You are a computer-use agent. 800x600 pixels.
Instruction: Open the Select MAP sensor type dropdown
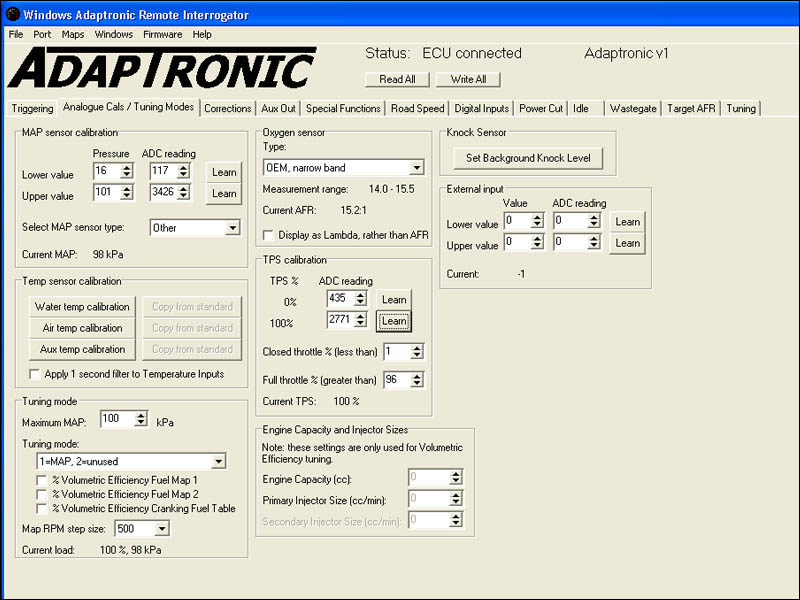pos(233,228)
